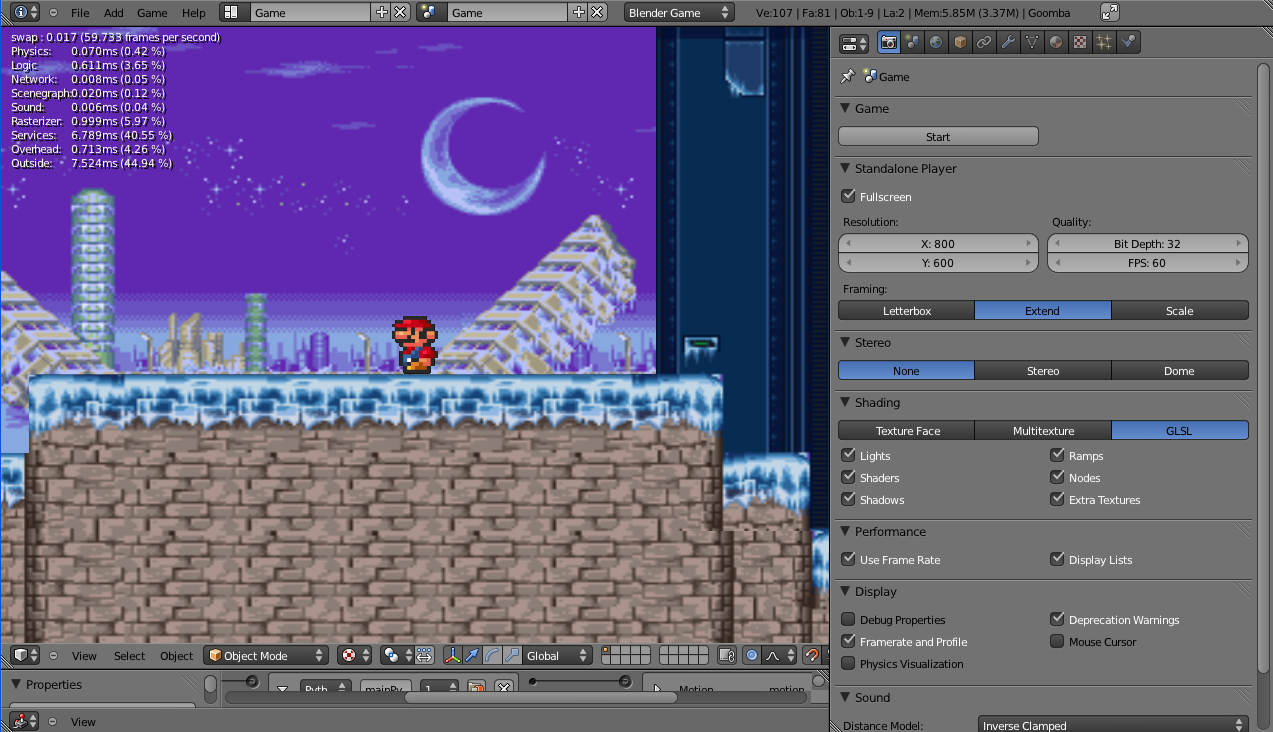
Task: Add a new screen layout with plus button
Action: click(x=381, y=12)
